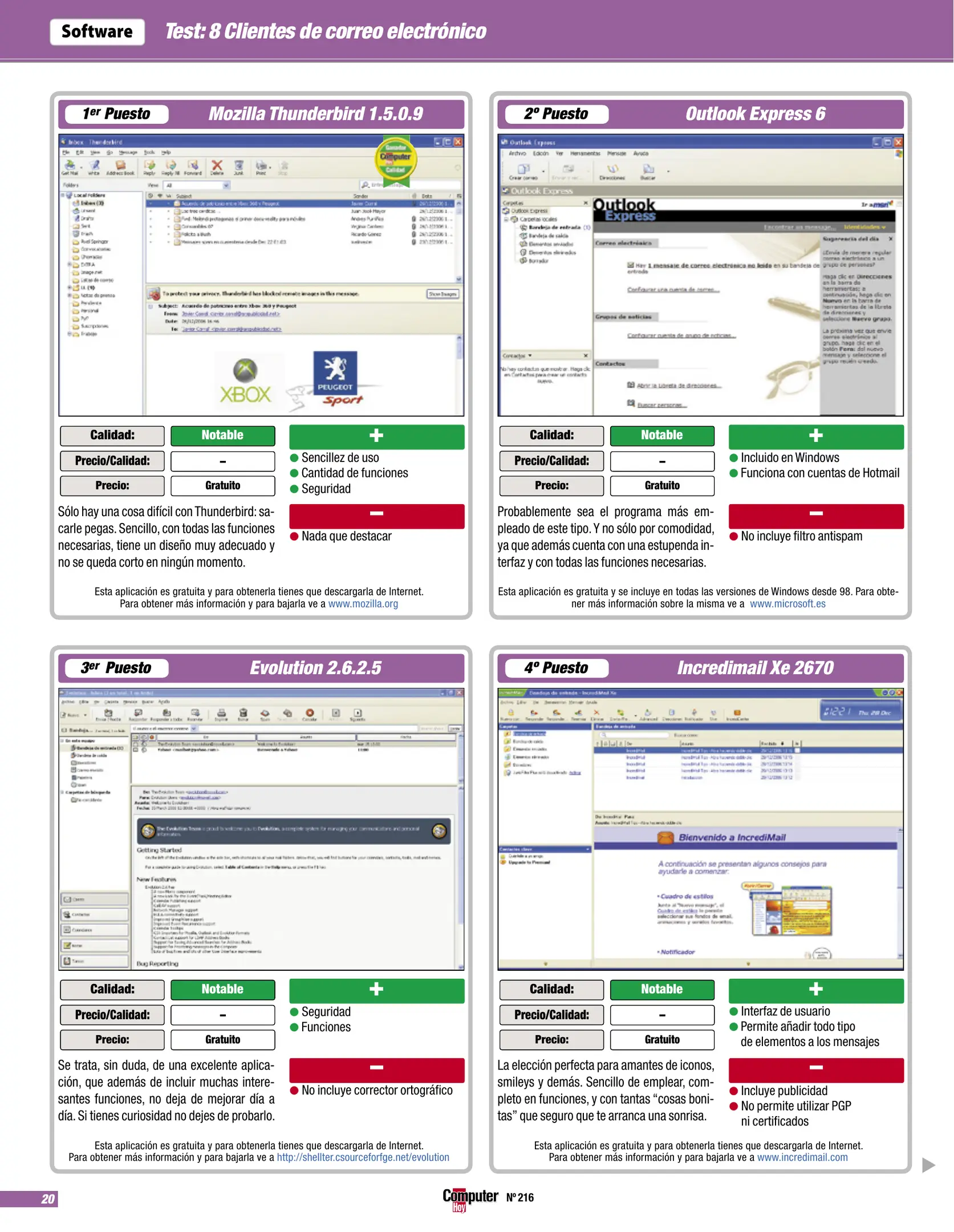The image size is (954, 1232).
Task: Click the red Cancelar icon in Evolution
Action: [310, 714]
